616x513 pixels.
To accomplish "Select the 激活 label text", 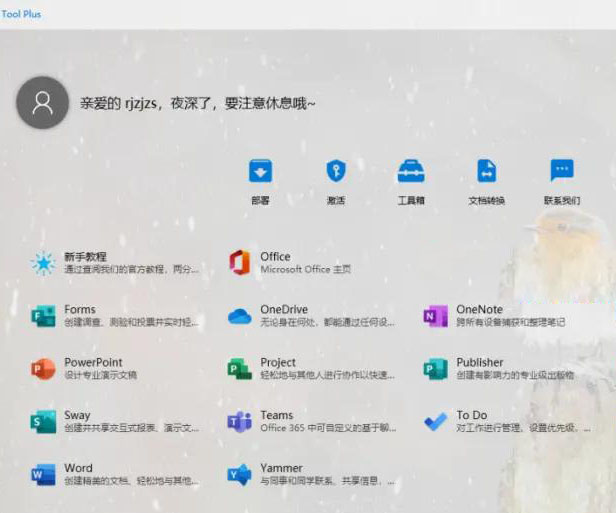I will 336,200.
